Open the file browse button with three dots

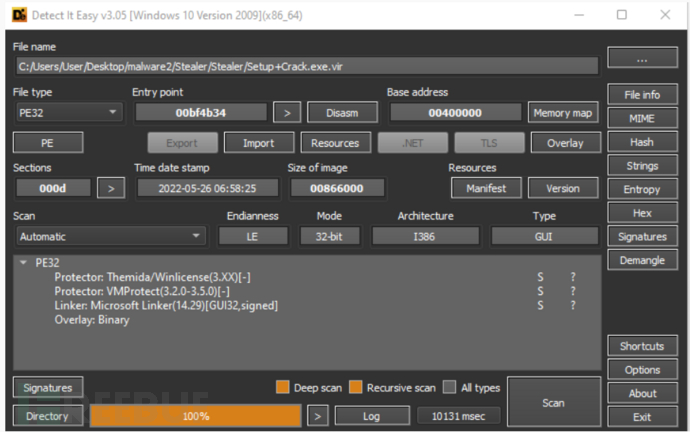642,58
